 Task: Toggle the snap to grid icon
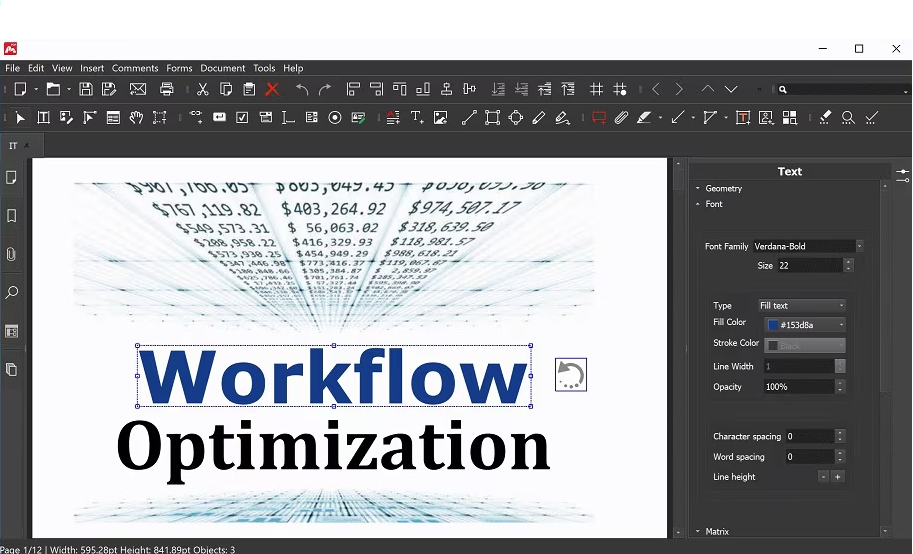pos(620,89)
